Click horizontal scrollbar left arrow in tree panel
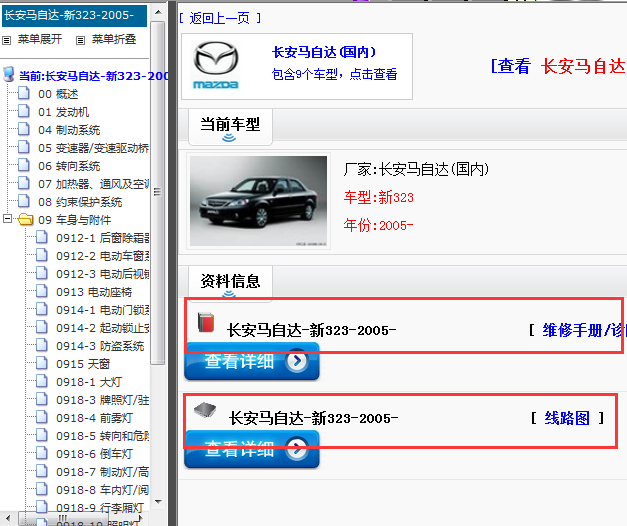This screenshot has width=627, height=526. pos(7,518)
